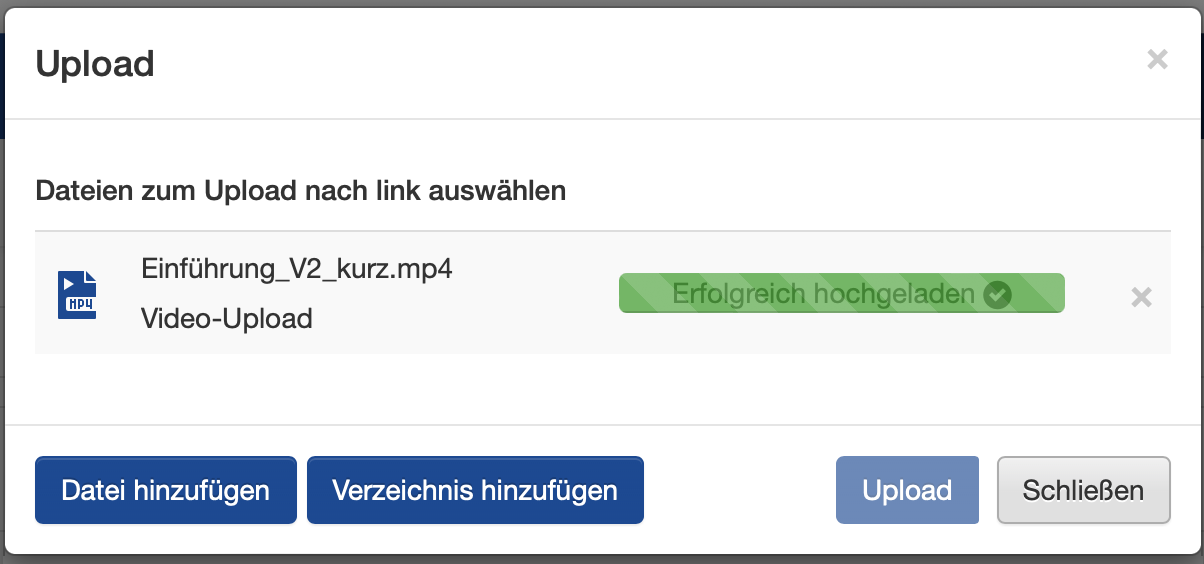The width and height of the screenshot is (1204, 564).
Task: Click the Erfolgreich hochgeladen status text
Action: (x=823, y=294)
